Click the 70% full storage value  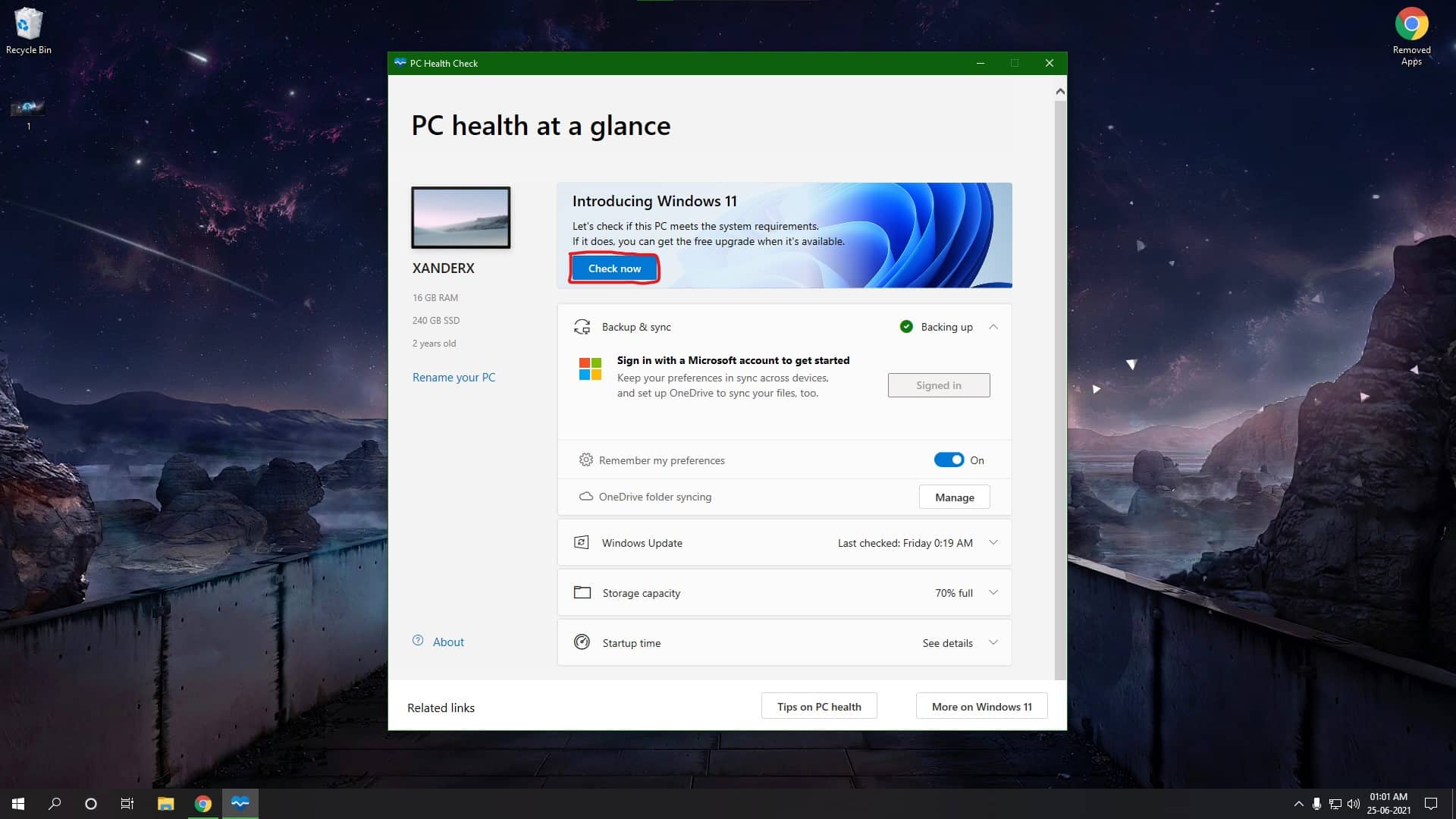[x=954, y=593]
